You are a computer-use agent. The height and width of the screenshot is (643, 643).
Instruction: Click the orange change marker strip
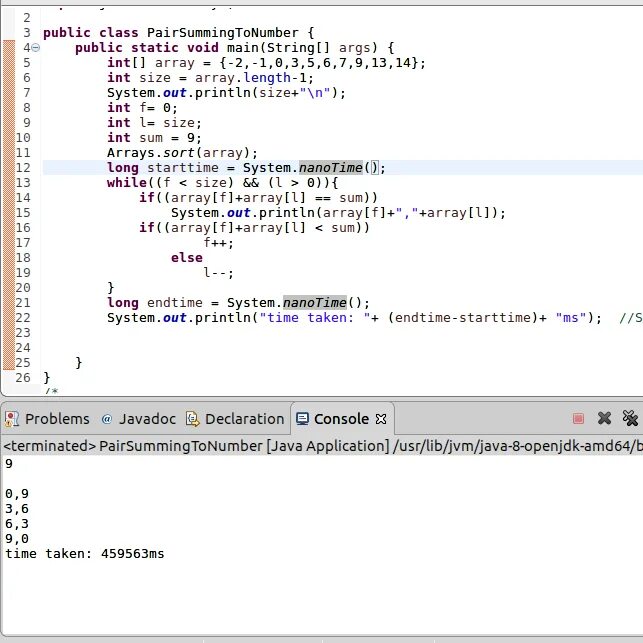9,205
